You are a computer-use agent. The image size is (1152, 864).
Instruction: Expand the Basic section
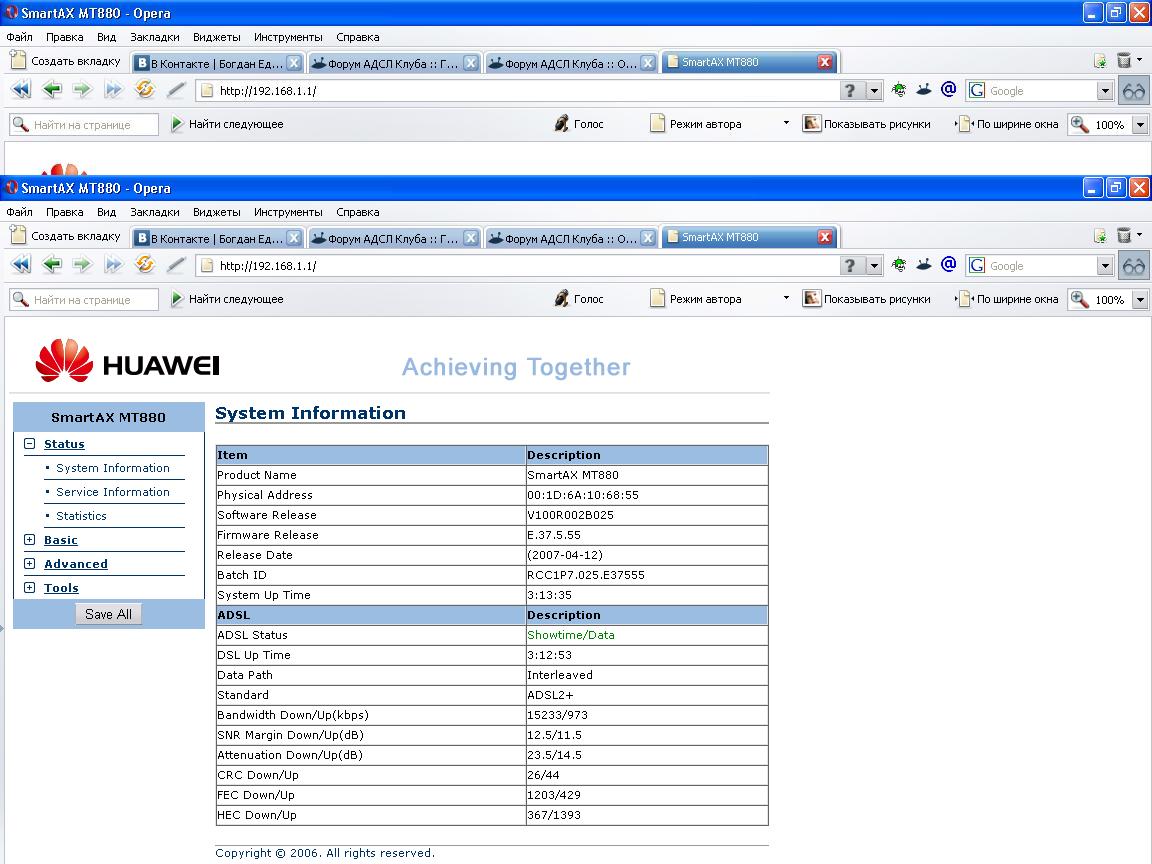coord(29,539)
